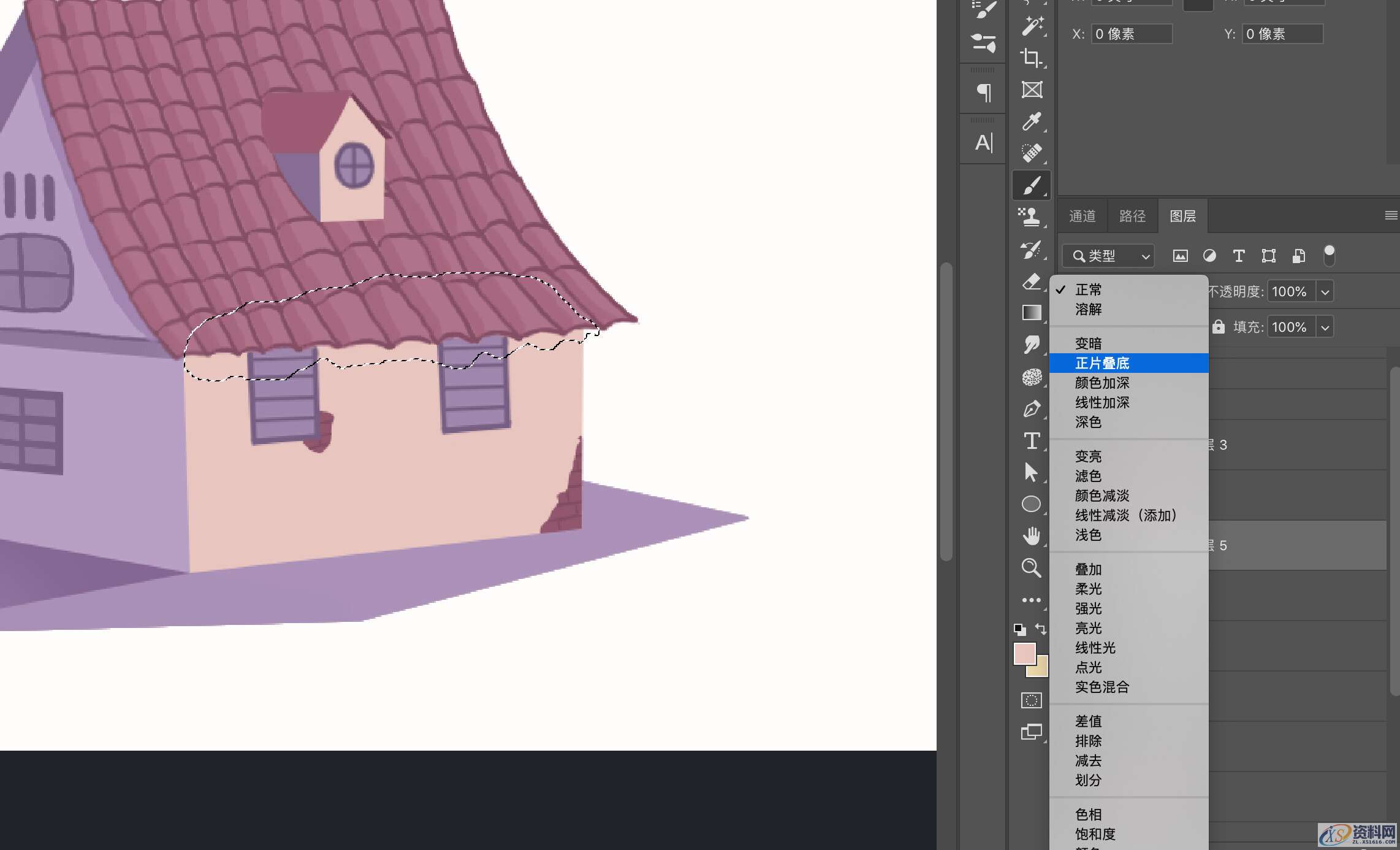1400x850 pixels.
Task: Select the Eraser tool
Action: click(1032, 281)
